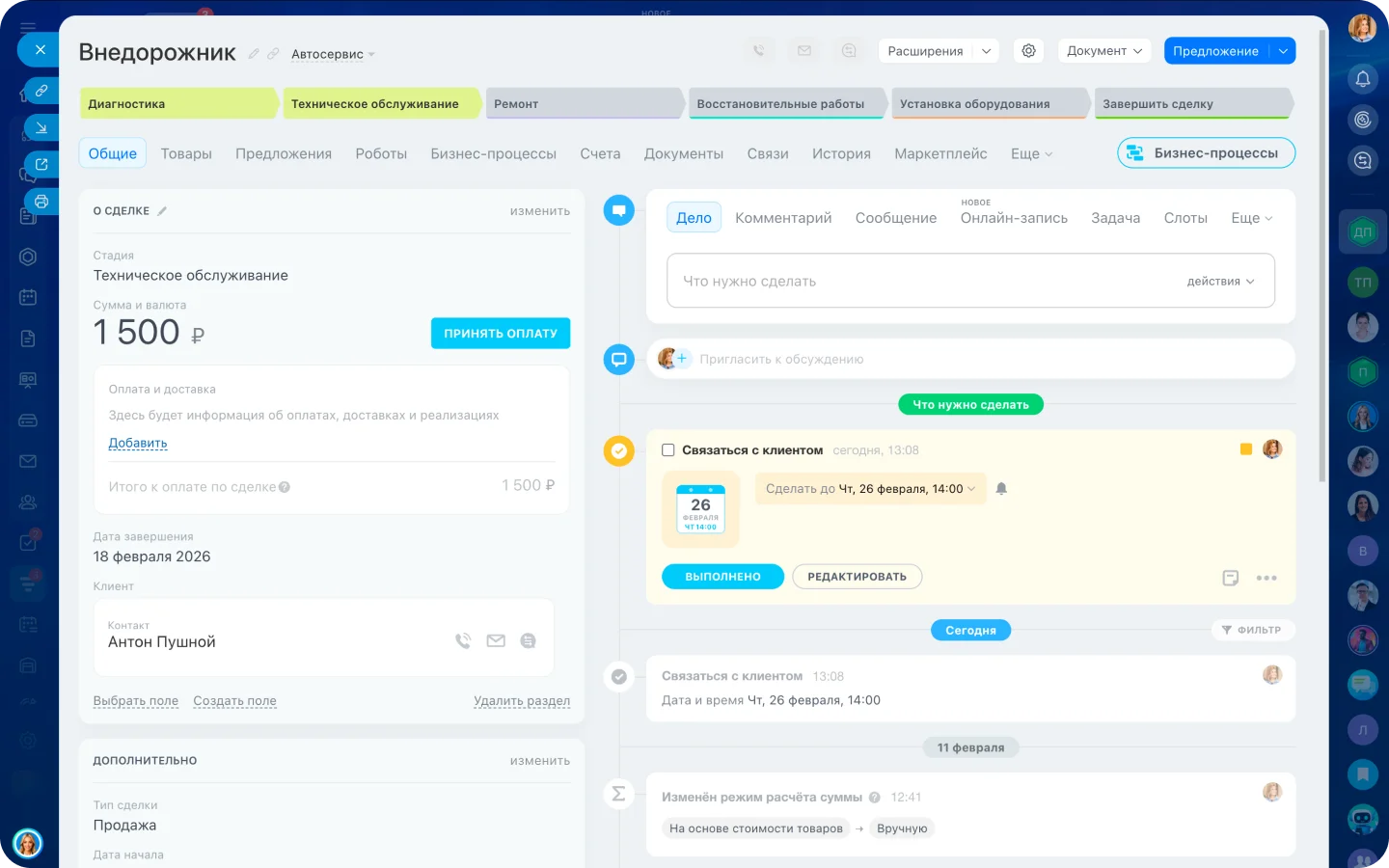The width and height of the screenshot is (1389, 868).
Task: Rename deal with pencil icon beside Внедорожник
Action: (254, 53)
